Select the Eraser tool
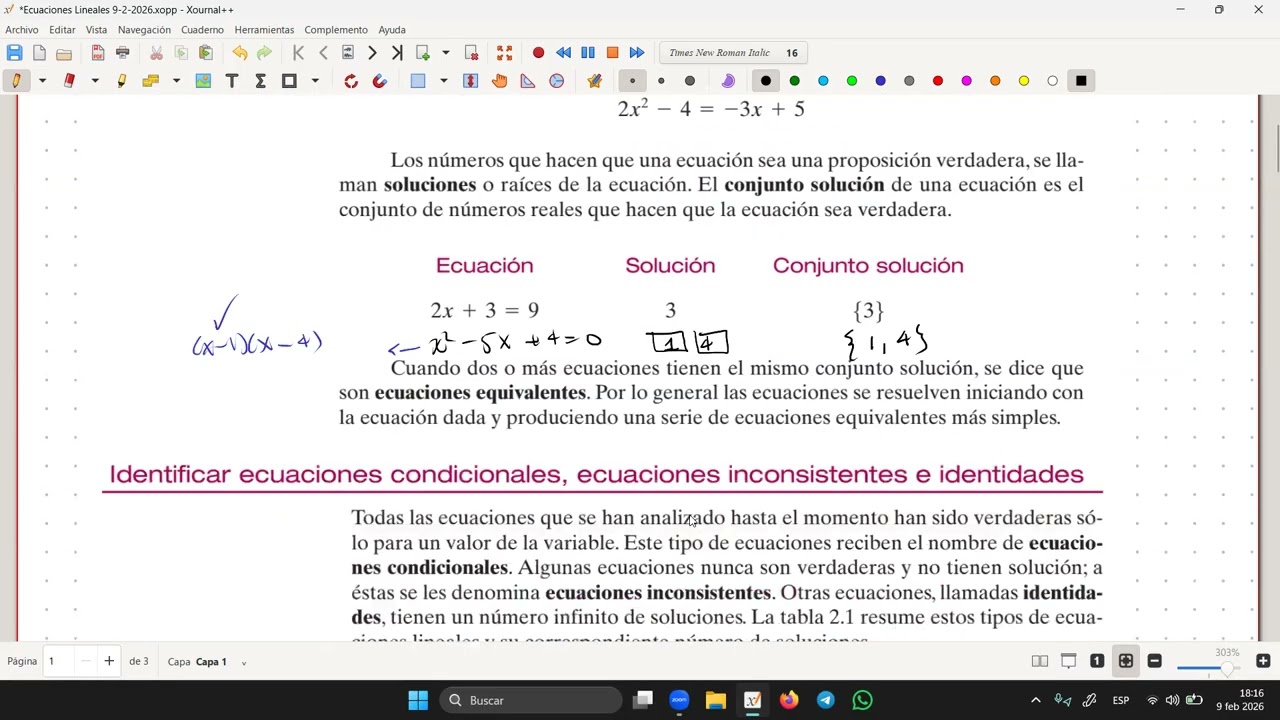 click(69, 81)
